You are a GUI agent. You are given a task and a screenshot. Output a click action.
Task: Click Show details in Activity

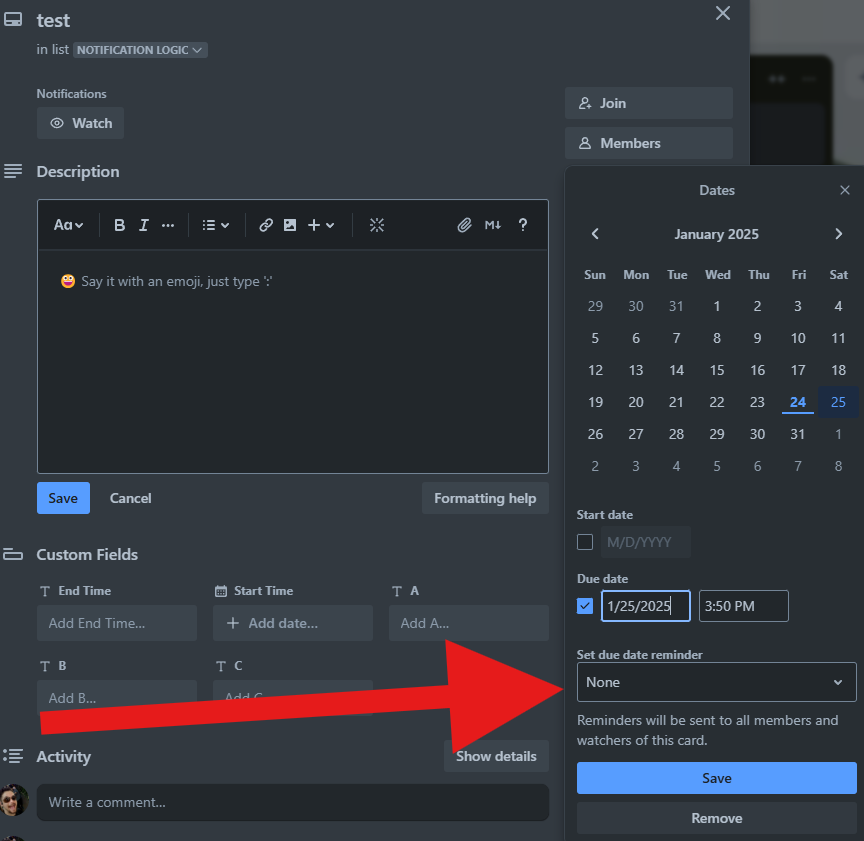click(496, 756)
